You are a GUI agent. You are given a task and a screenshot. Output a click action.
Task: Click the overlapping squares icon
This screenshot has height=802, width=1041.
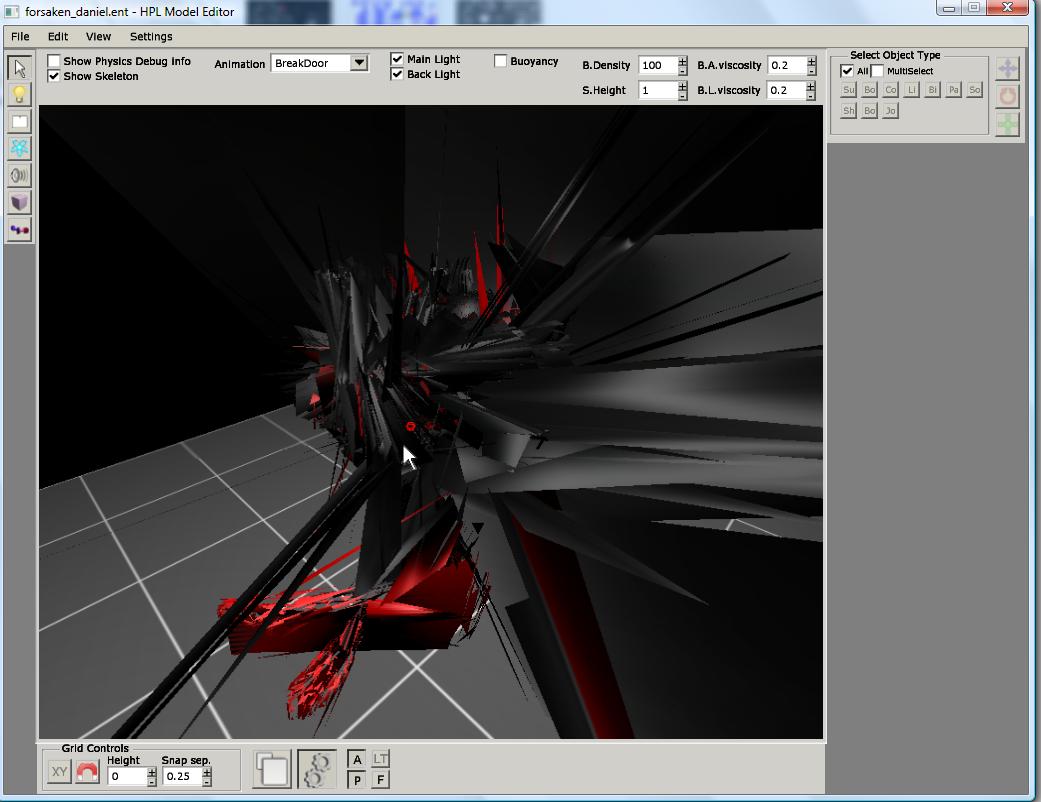point(272,769)
